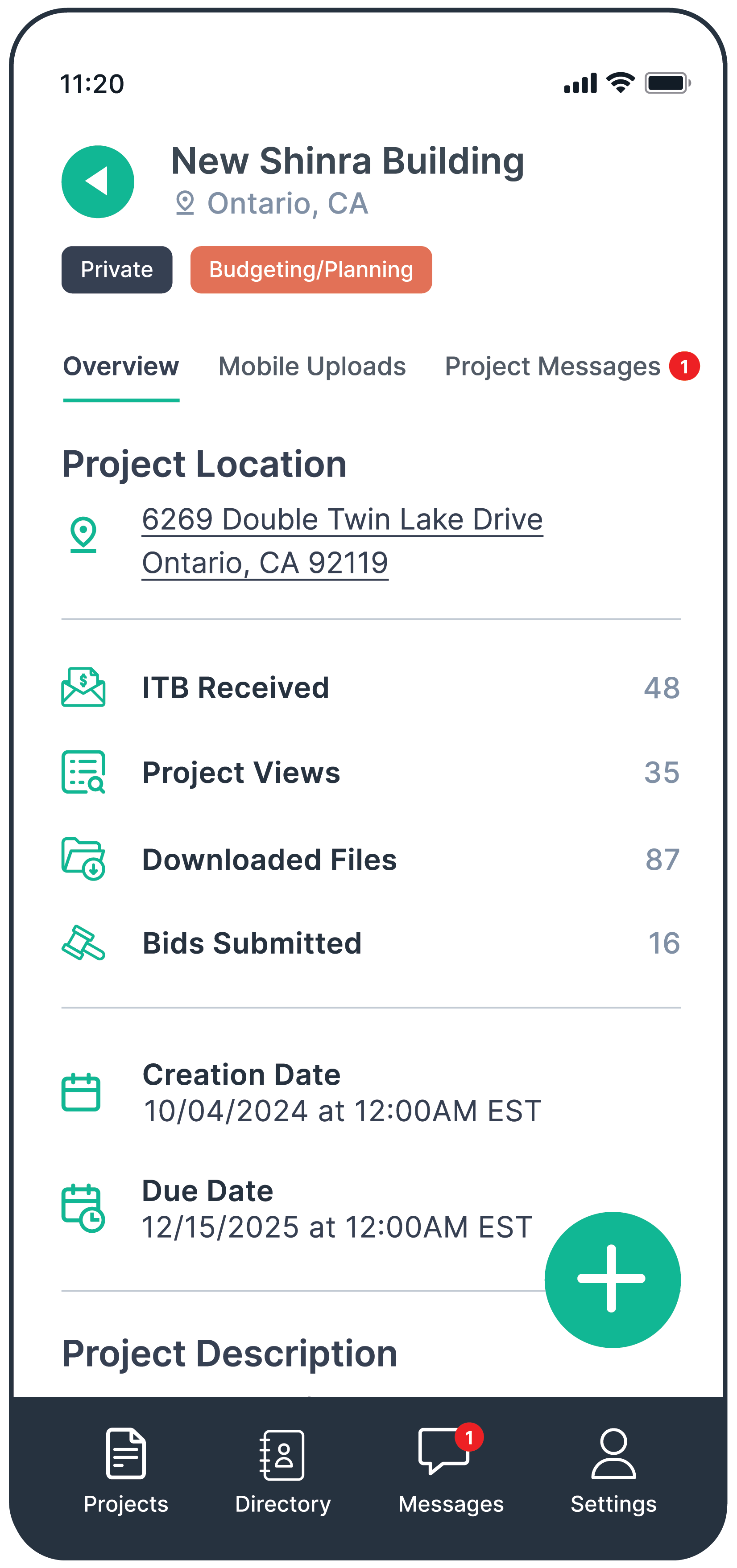
Task: Tap the Private status chip
Action: point(116,270)
